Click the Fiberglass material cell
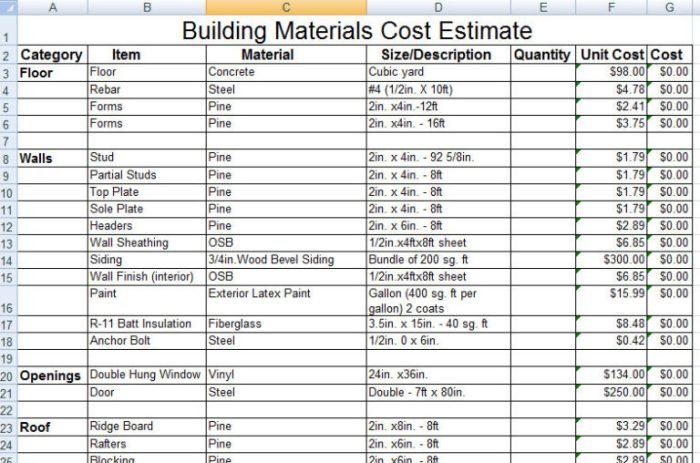 click(x=286, y=324)
